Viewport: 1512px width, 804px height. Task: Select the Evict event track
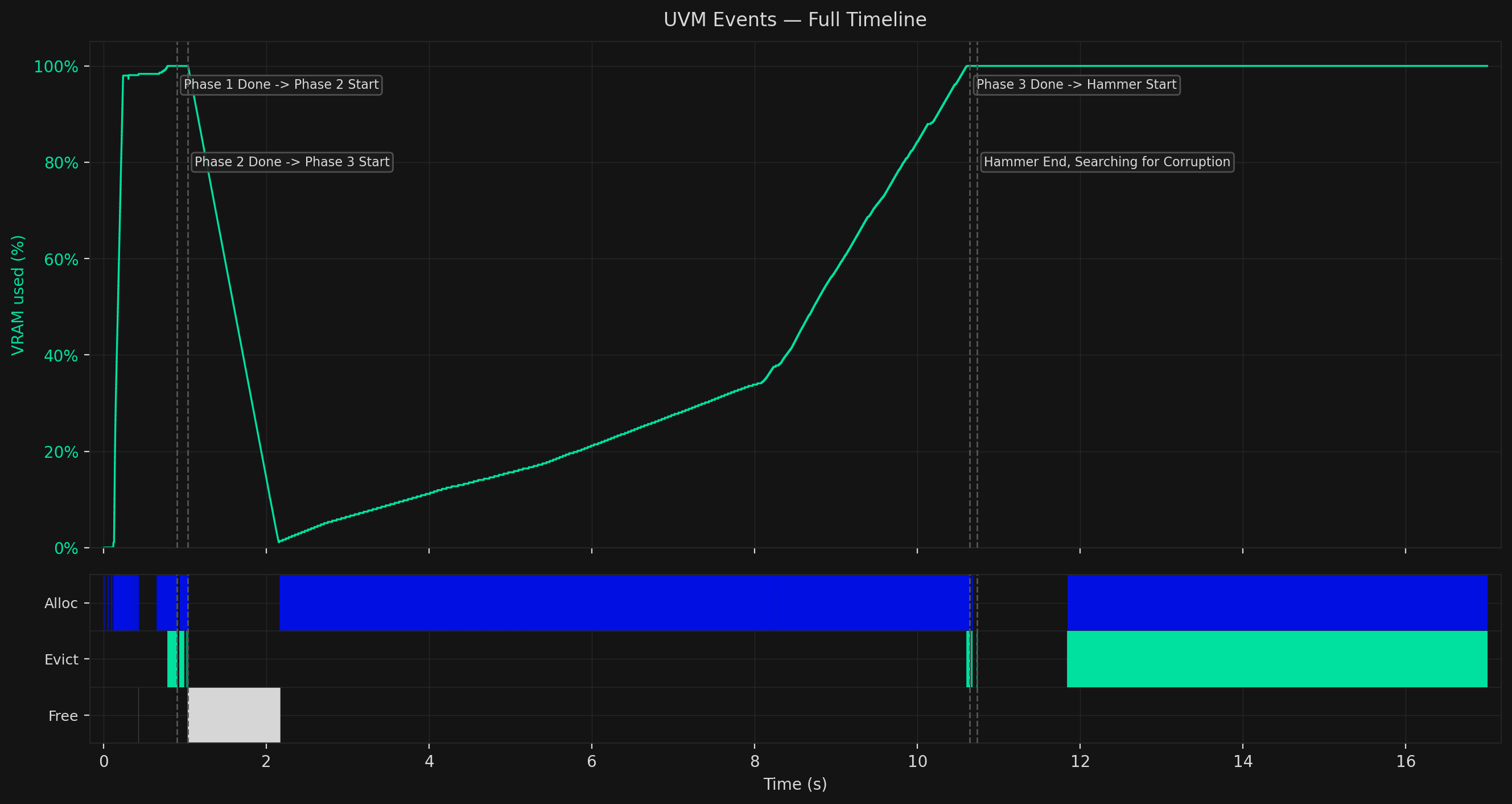[x=61, y=659]
